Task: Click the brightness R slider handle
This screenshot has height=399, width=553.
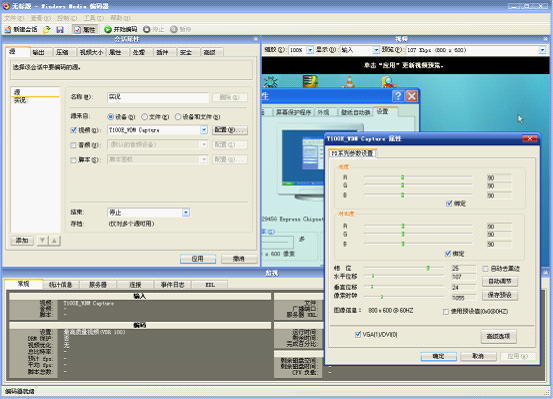Action: [x=402, y=177]
